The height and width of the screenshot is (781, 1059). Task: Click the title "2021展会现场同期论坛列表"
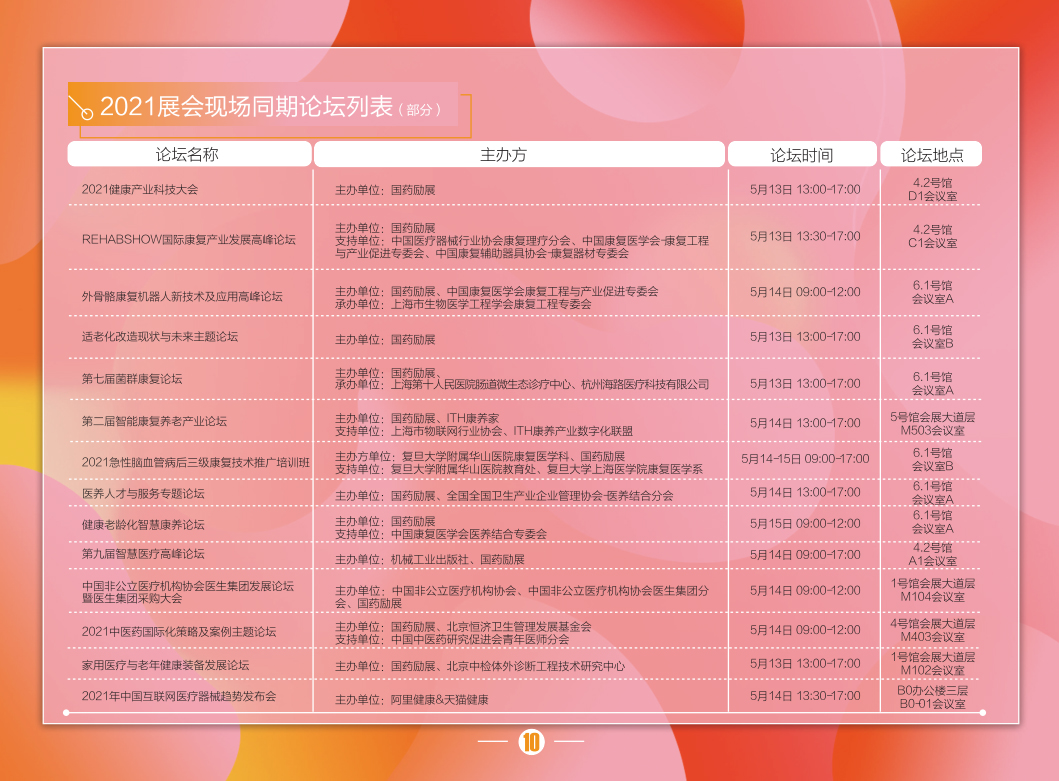246,107
